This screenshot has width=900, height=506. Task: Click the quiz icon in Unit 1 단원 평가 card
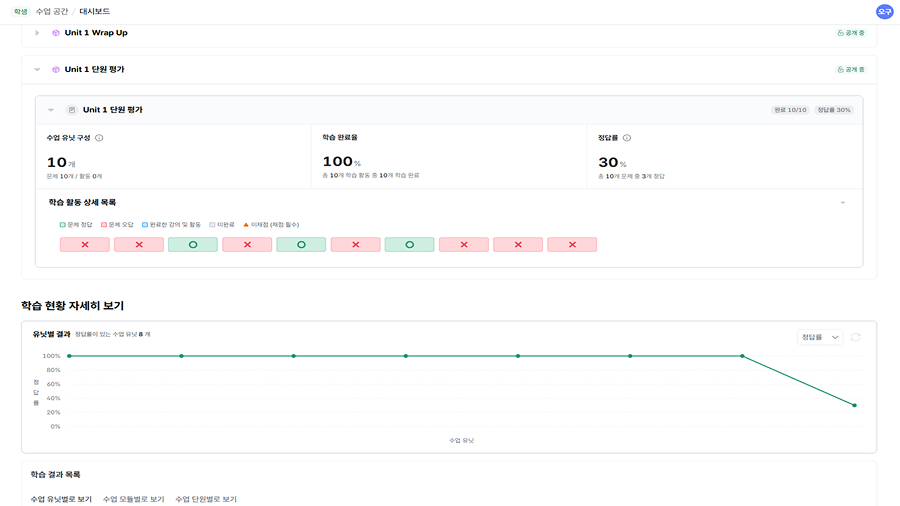coord(71,110)
